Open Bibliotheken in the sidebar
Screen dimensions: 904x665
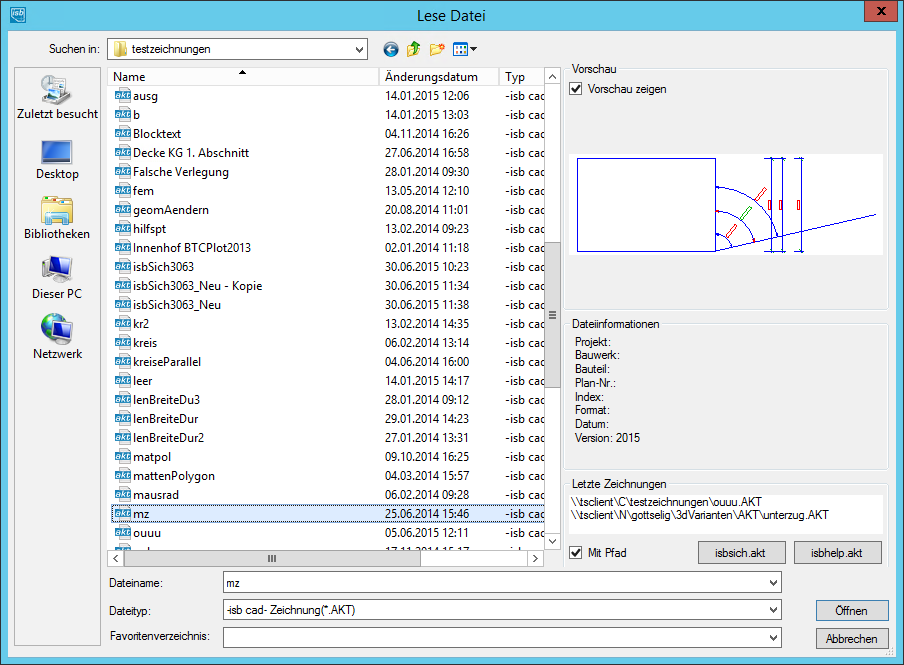57,218
